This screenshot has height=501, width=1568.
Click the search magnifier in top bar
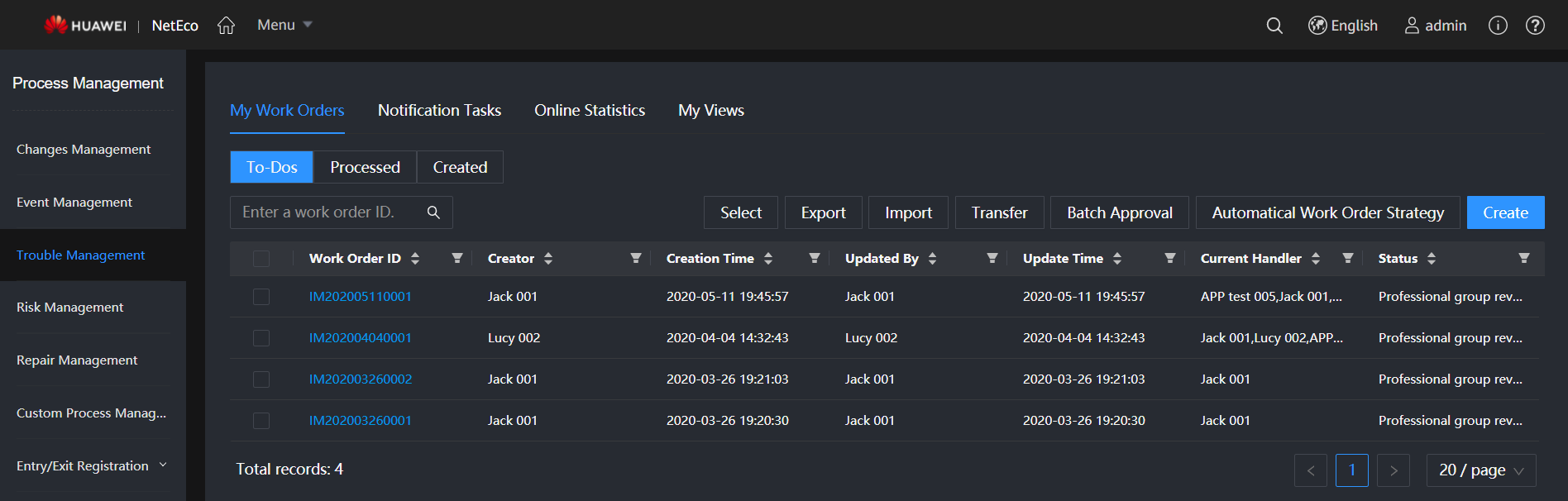[x=1274, y=26]
